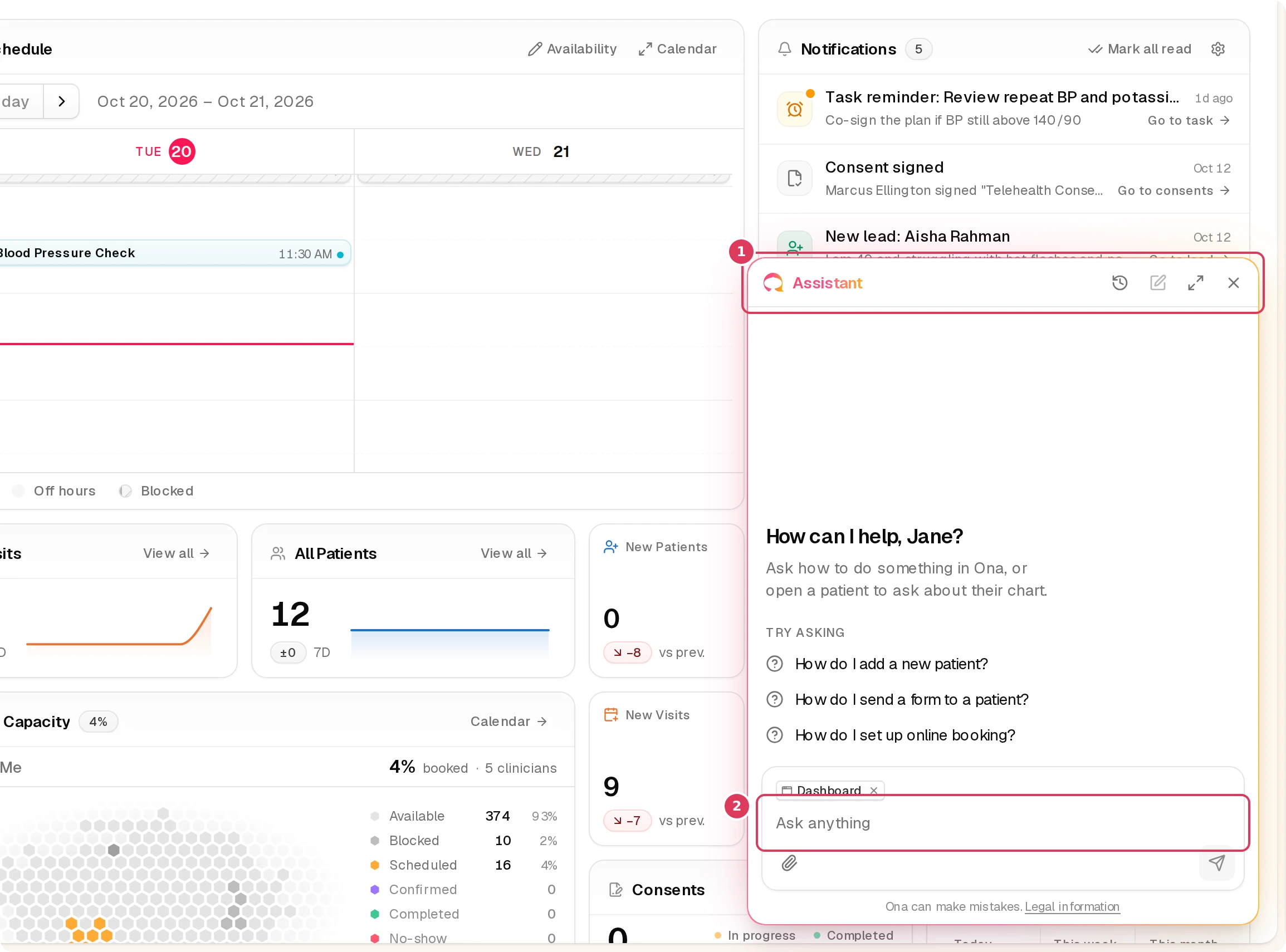Open Blood Pressure Check appointment
The width and height of the screenshot is (1286, 952).
coord(174,253)
